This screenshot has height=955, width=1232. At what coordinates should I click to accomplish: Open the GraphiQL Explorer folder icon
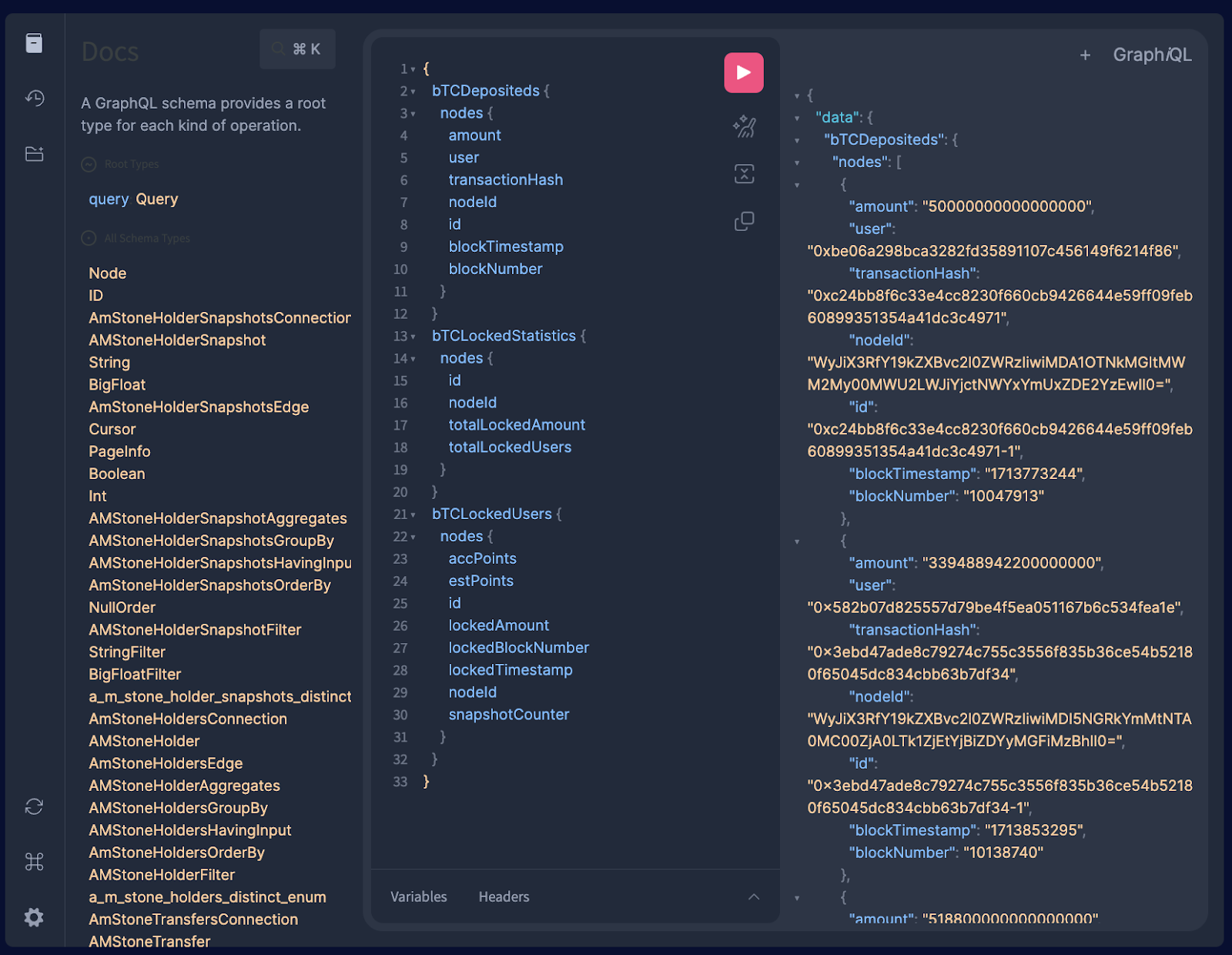pos(34,154)
